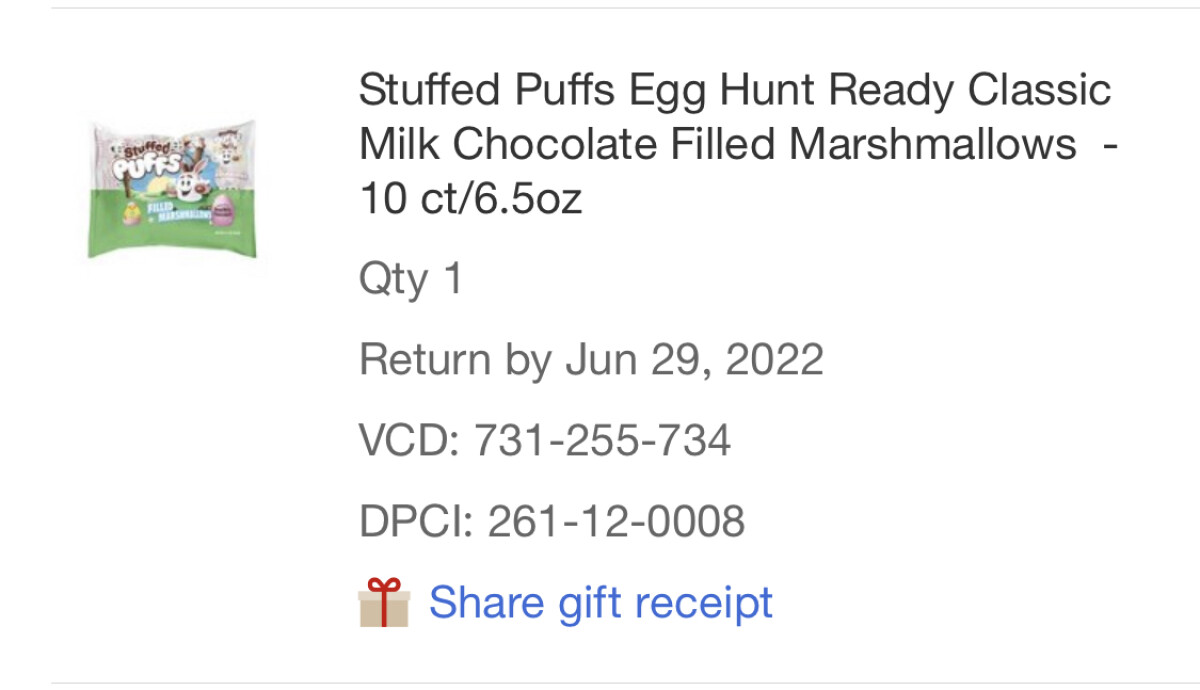
Task: Open the Stuffed Puffs Egg Hunt product title
Action: pos(738,145)
